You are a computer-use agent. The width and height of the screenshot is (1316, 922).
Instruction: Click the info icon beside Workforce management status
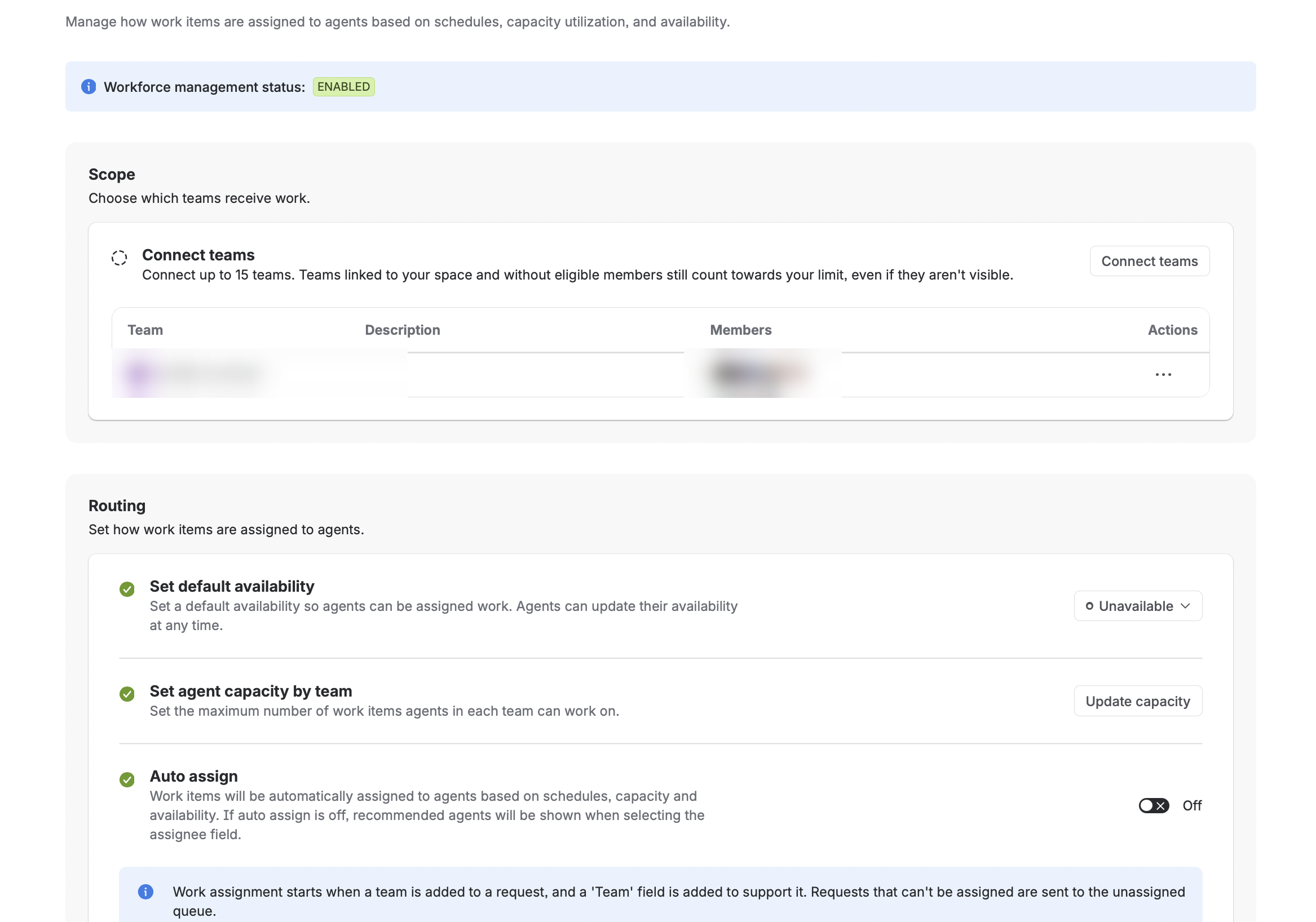point(89,87)
